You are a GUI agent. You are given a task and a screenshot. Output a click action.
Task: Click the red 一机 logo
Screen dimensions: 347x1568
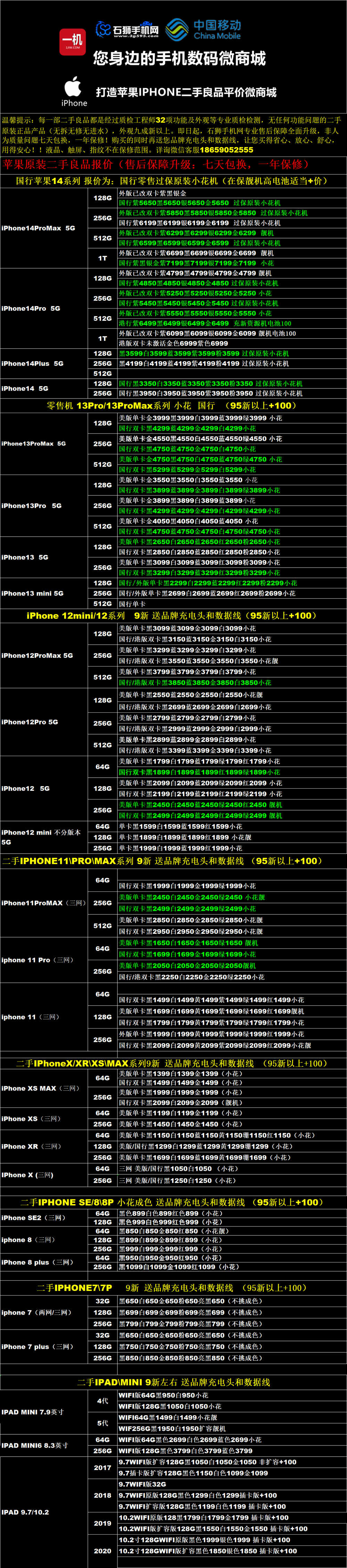tap(73, 42)
